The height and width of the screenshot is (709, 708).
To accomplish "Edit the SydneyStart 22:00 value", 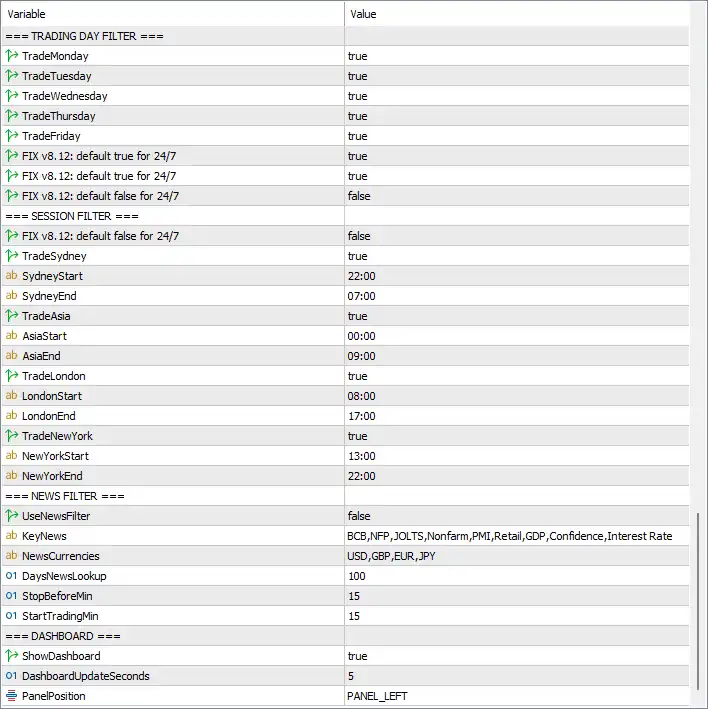I will click(x=517, y=276).
